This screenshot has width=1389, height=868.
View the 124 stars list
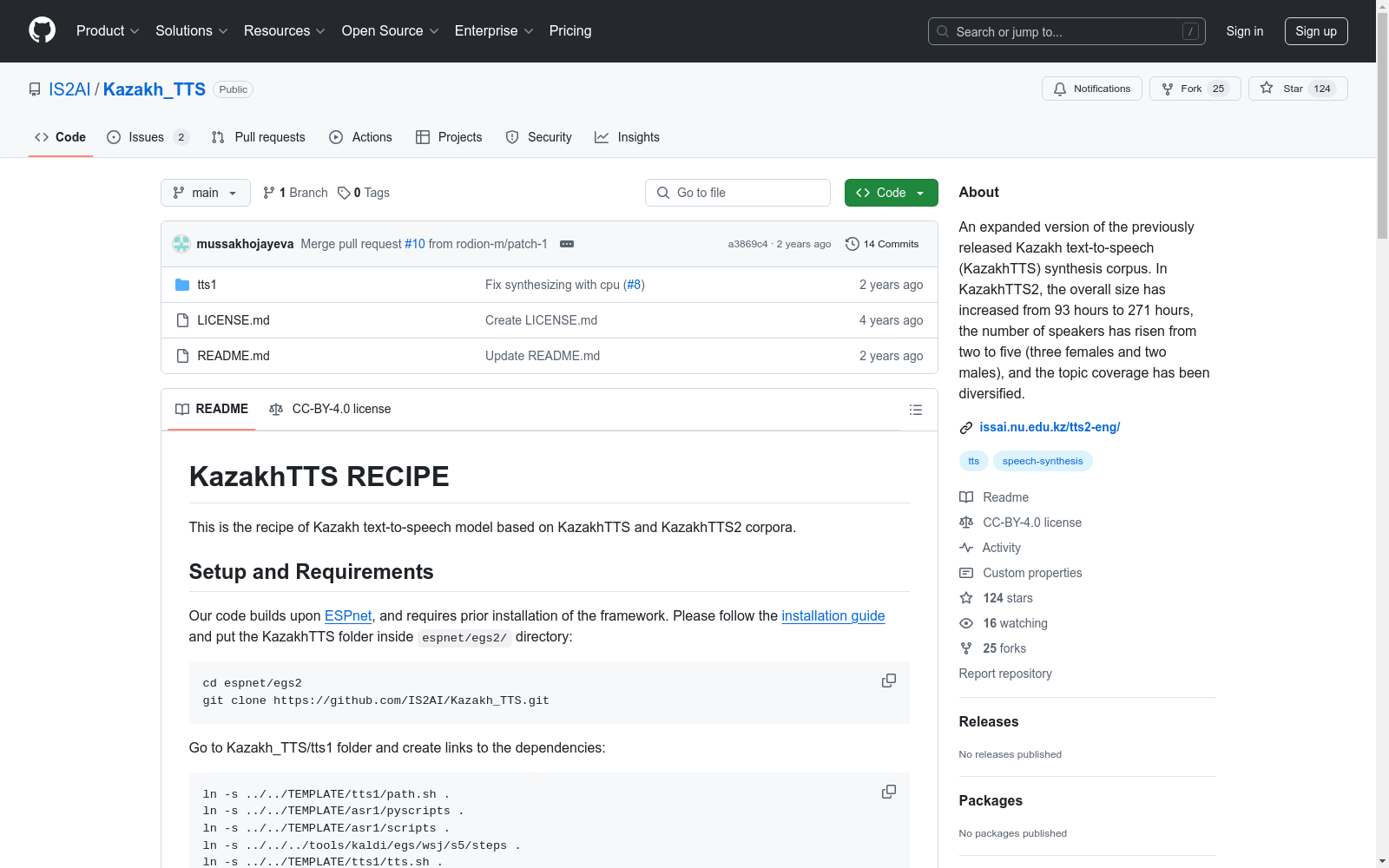coord(996,598)
